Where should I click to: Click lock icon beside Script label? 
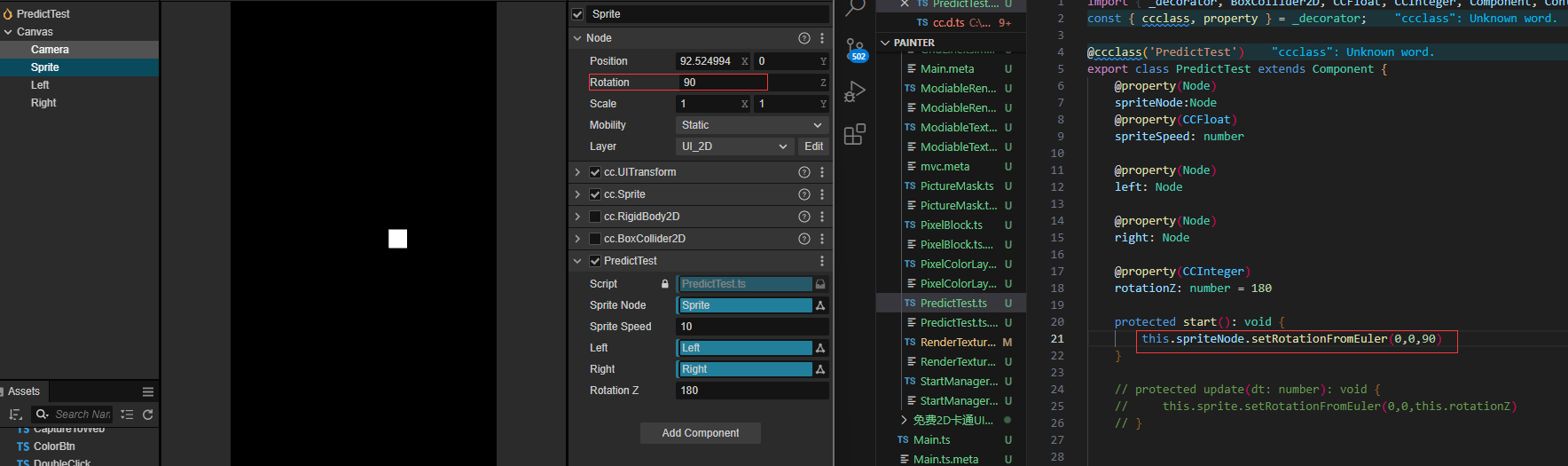(665, 284)
